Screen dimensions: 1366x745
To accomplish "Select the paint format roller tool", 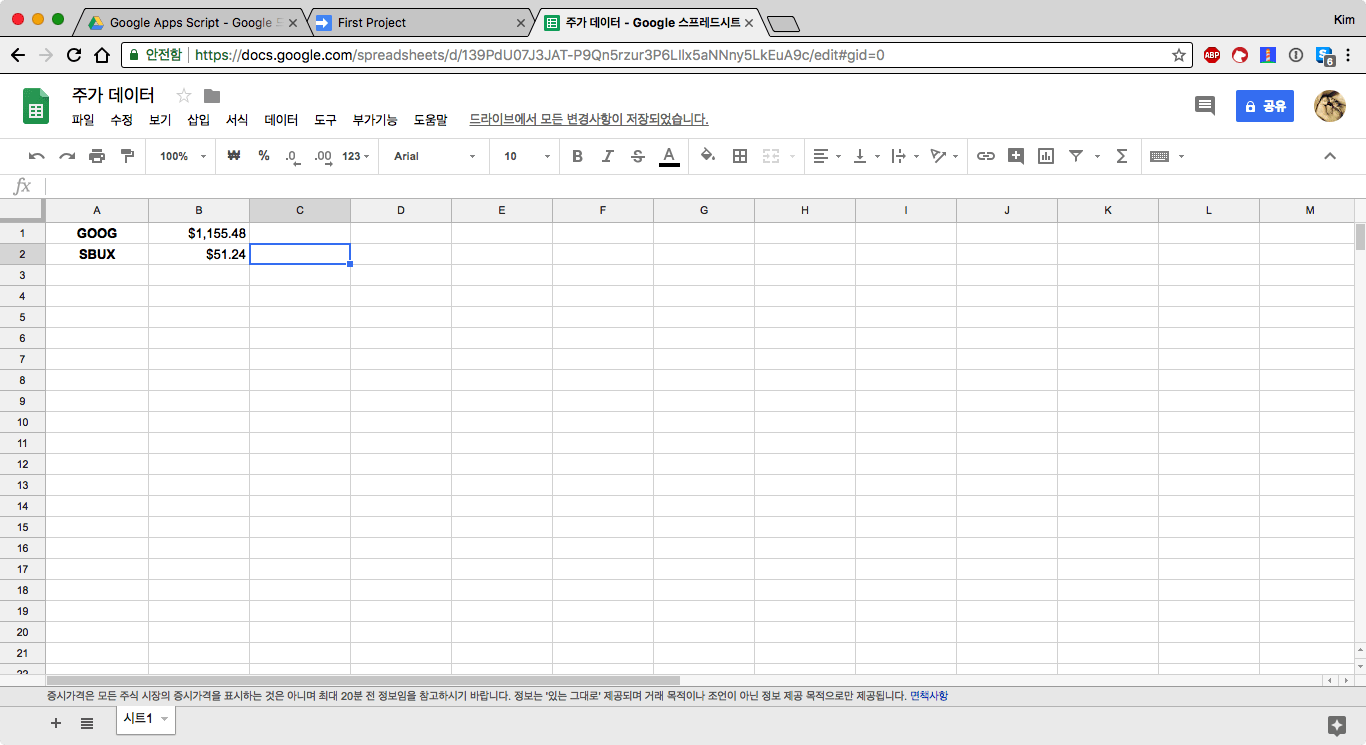I will tap(127, 156).
